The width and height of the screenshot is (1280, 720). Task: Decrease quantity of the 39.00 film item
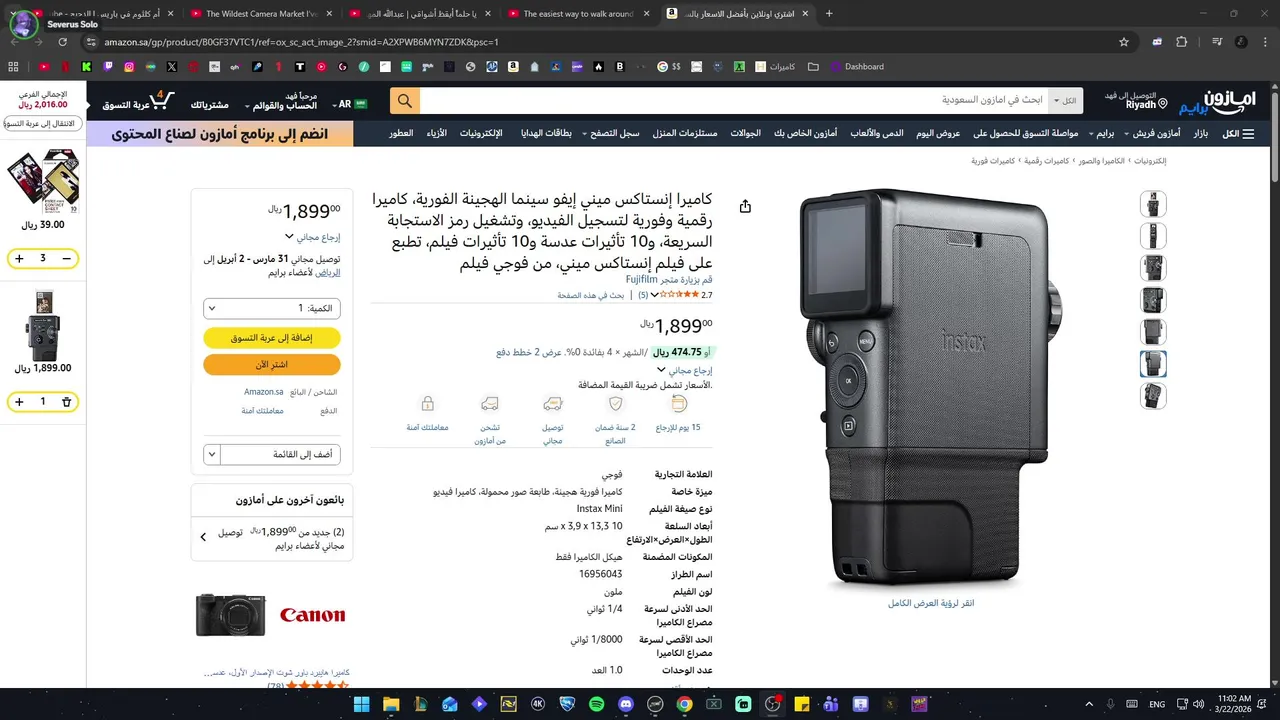(x=67, y=259)
